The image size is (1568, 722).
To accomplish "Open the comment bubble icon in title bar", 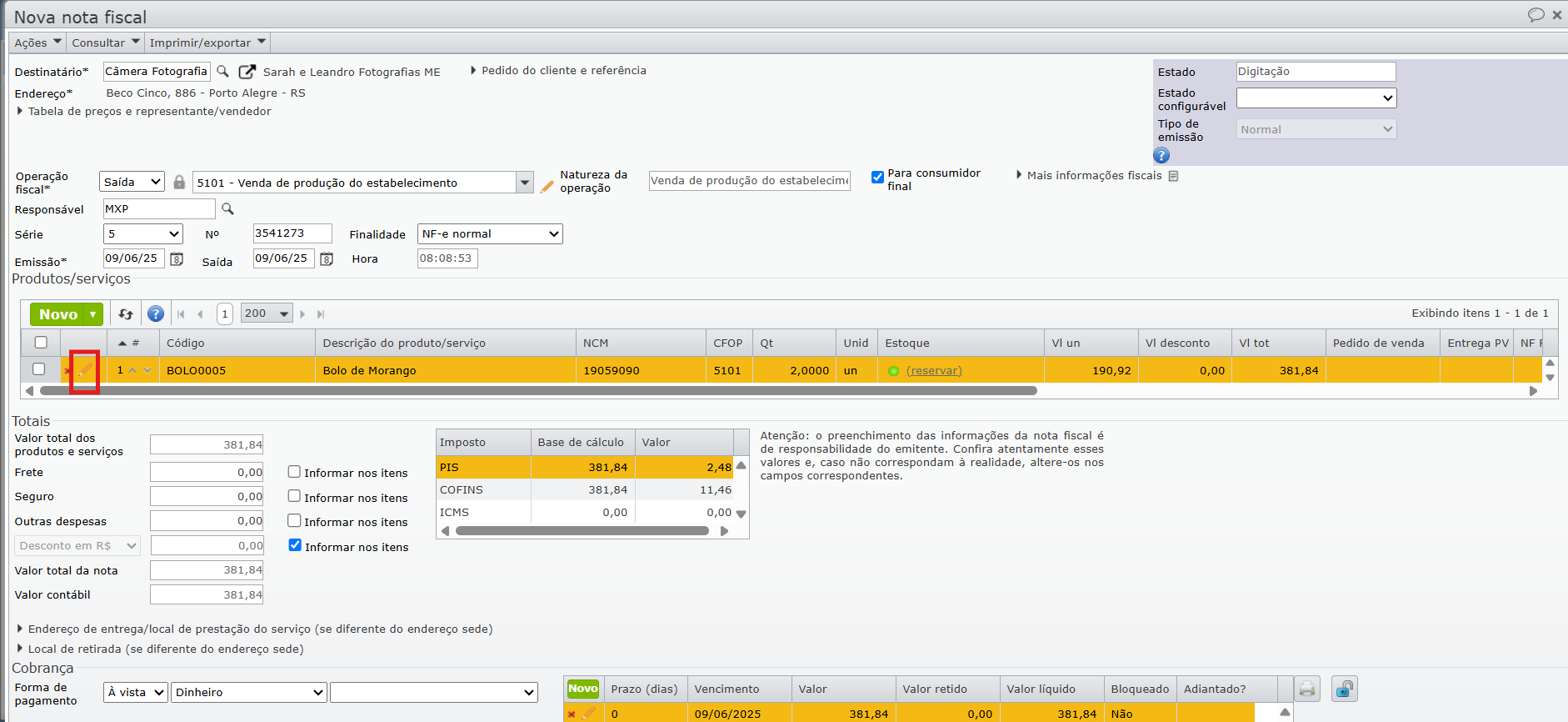I will (1536, 15).
